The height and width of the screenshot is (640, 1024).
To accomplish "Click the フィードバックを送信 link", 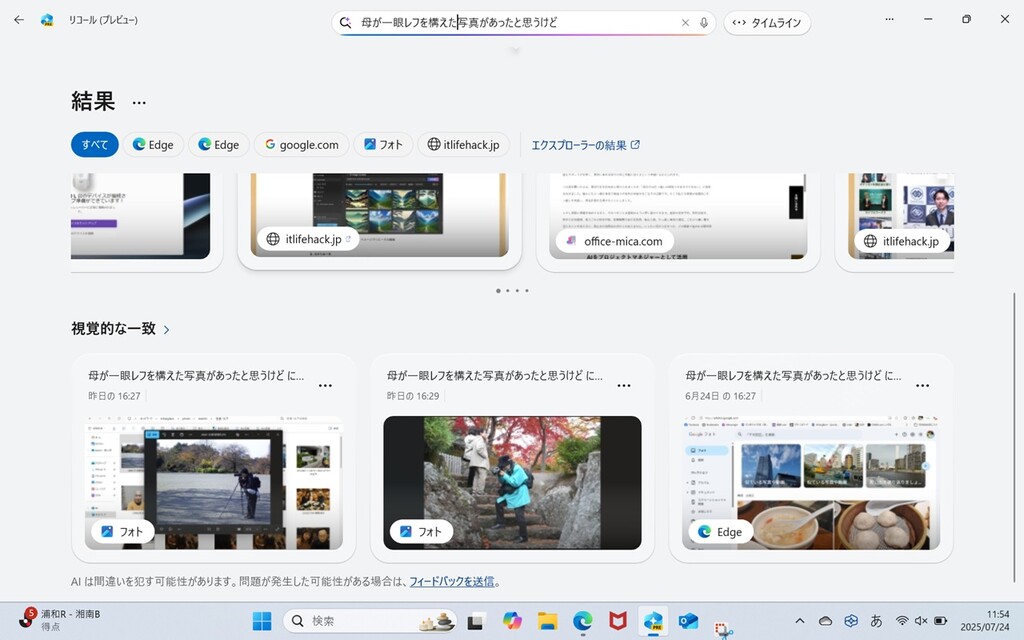I will tap(452, 581).
